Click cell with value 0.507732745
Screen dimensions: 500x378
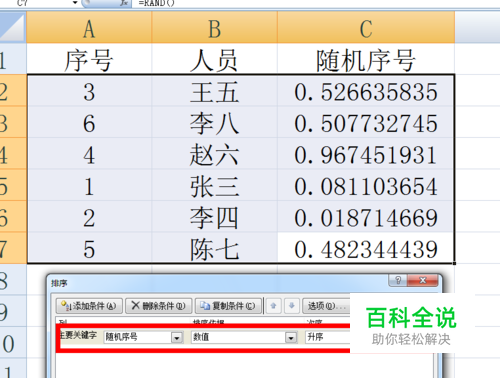[366, 122]
